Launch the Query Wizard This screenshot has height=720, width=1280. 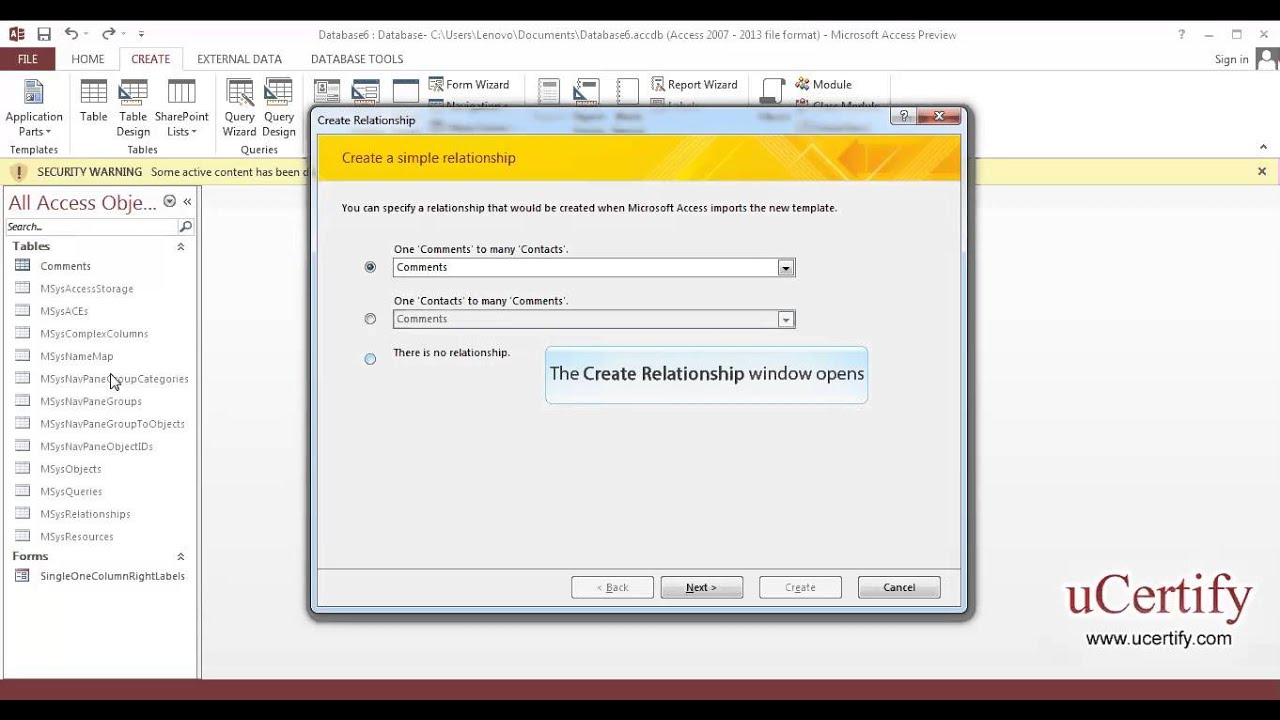[x=240, y=108]
